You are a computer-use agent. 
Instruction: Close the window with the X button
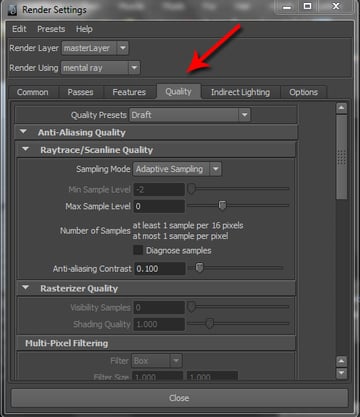(x=336, y=7)
